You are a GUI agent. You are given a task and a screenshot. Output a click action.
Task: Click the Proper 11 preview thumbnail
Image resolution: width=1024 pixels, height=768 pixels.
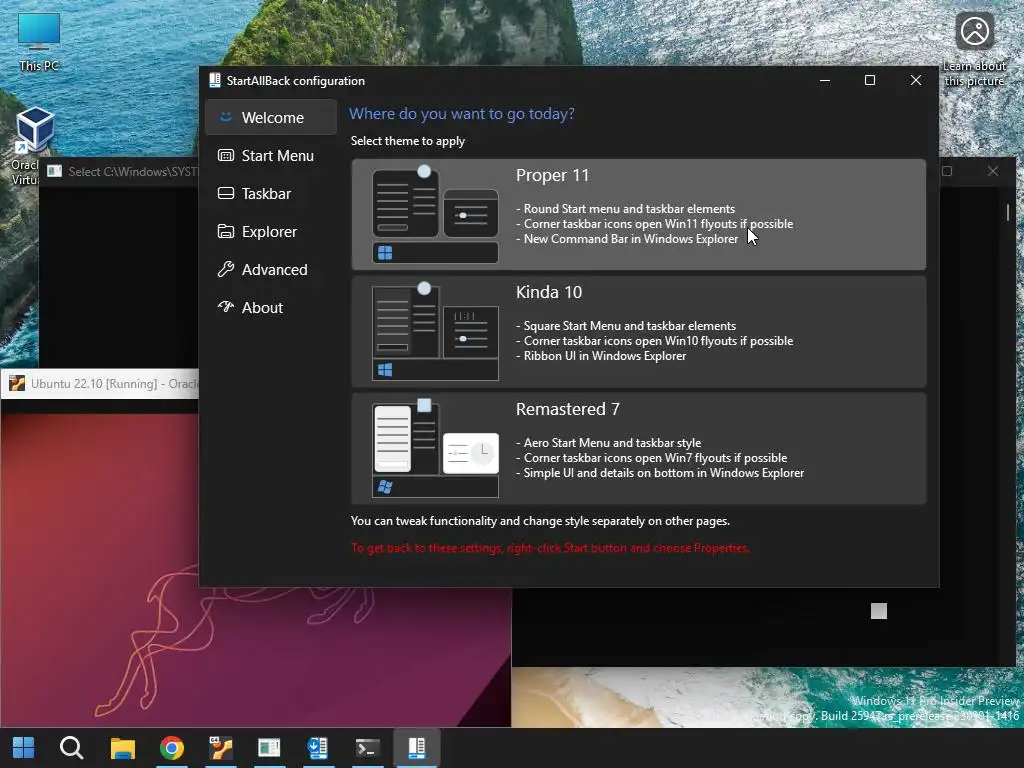tap(435, 214)
